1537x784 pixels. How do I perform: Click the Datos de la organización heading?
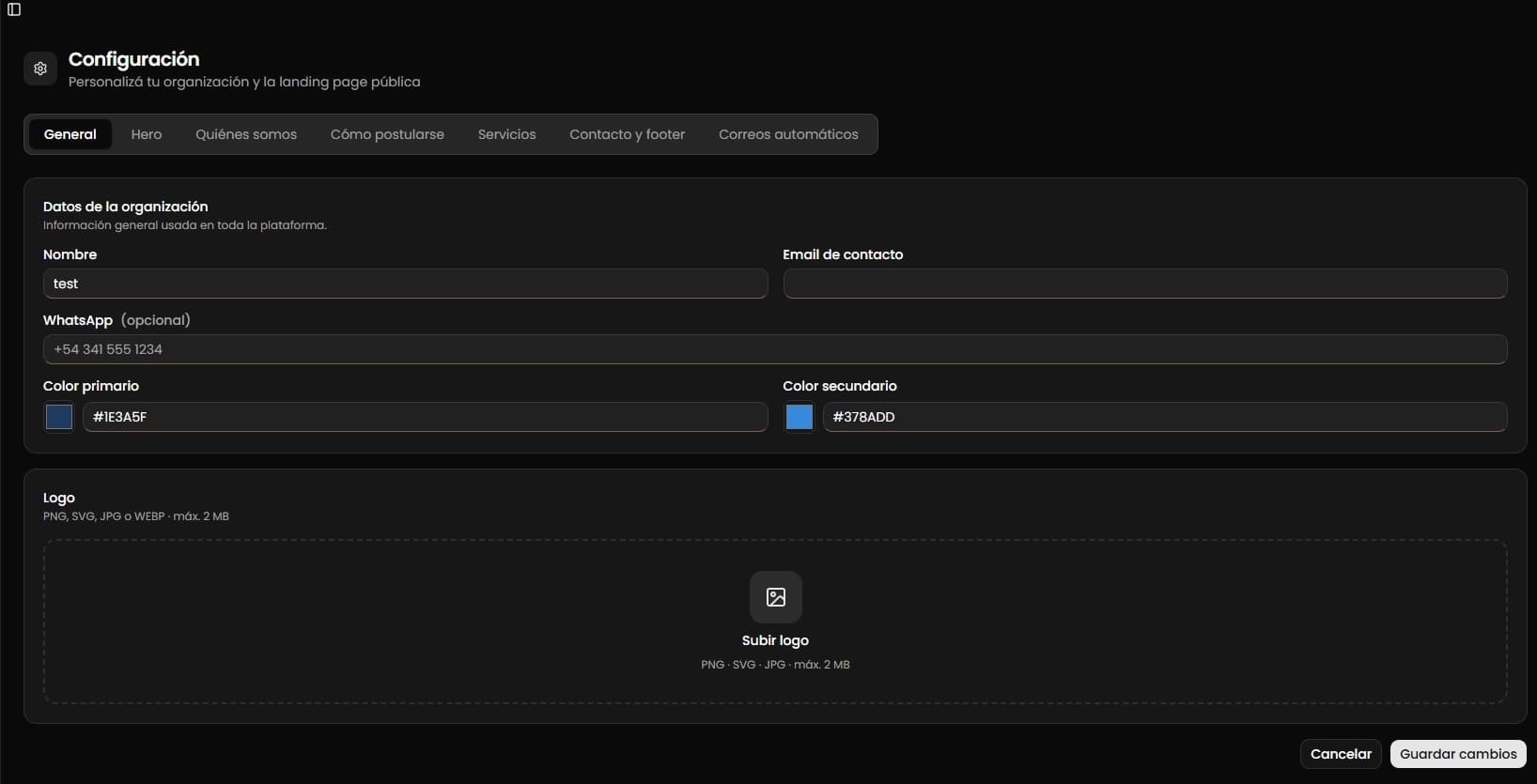coord(126,207)
